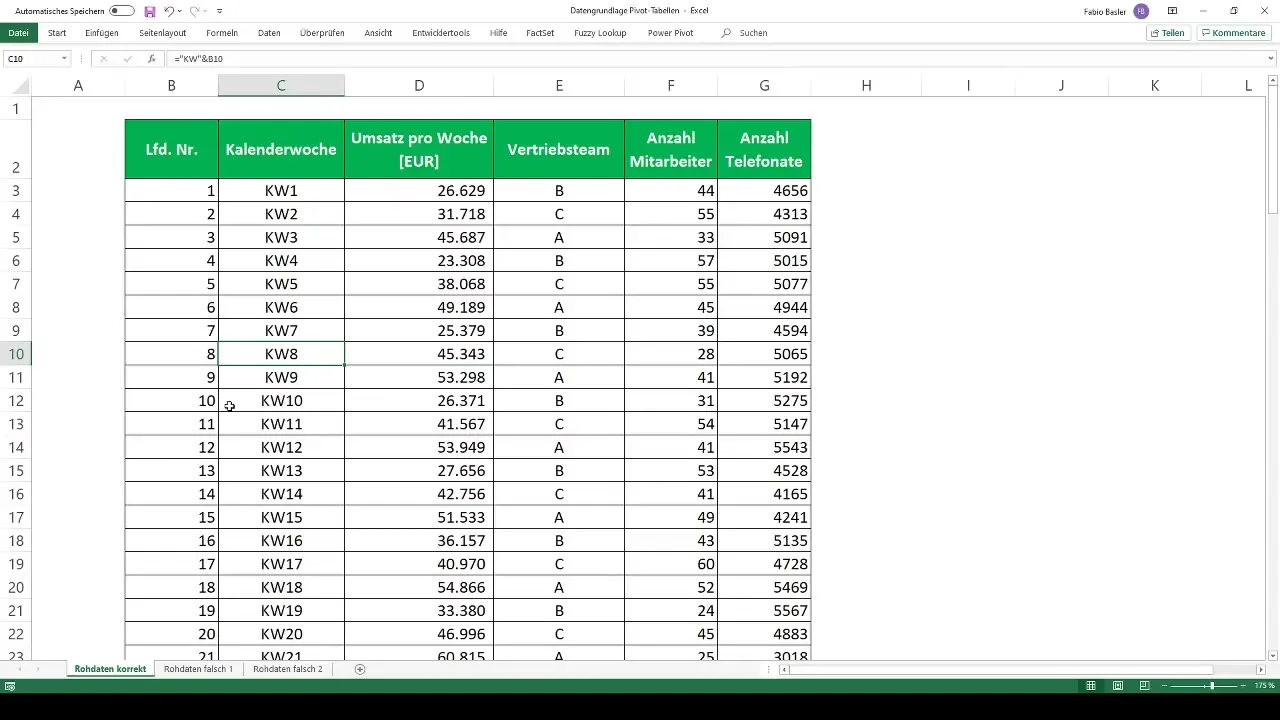Select the cell containing KW8

point(281,354)
